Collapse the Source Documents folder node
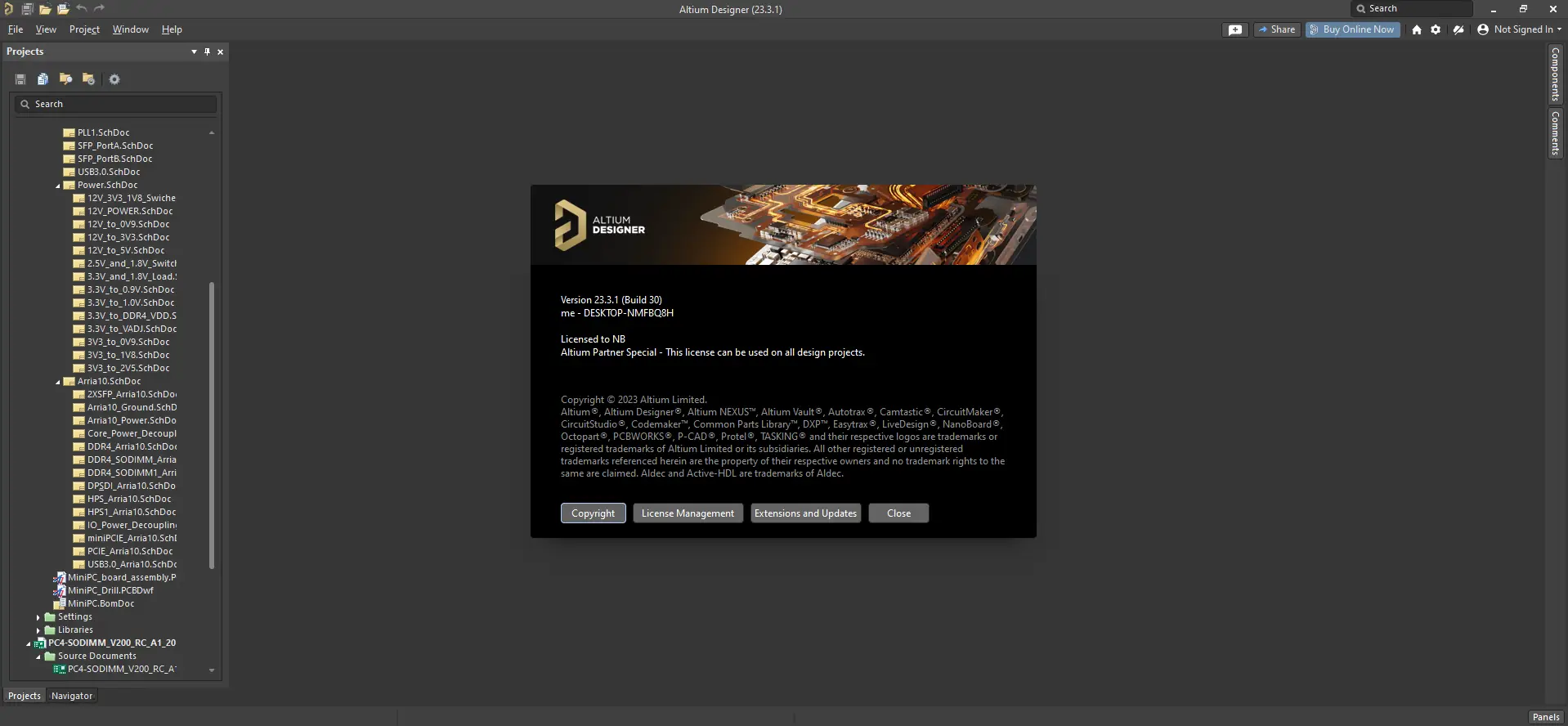Viewport: 1568px width, 726px height. pos(38,657)
